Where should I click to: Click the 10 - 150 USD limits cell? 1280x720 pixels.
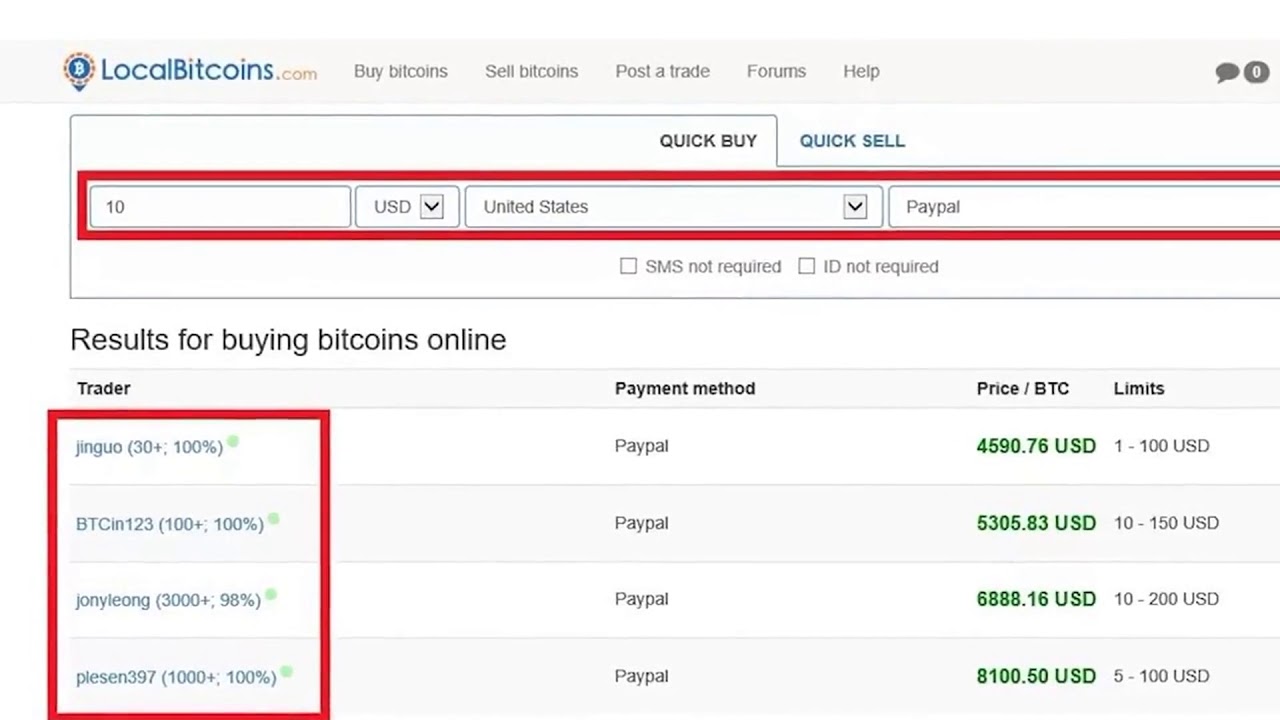coord(1166,523)
